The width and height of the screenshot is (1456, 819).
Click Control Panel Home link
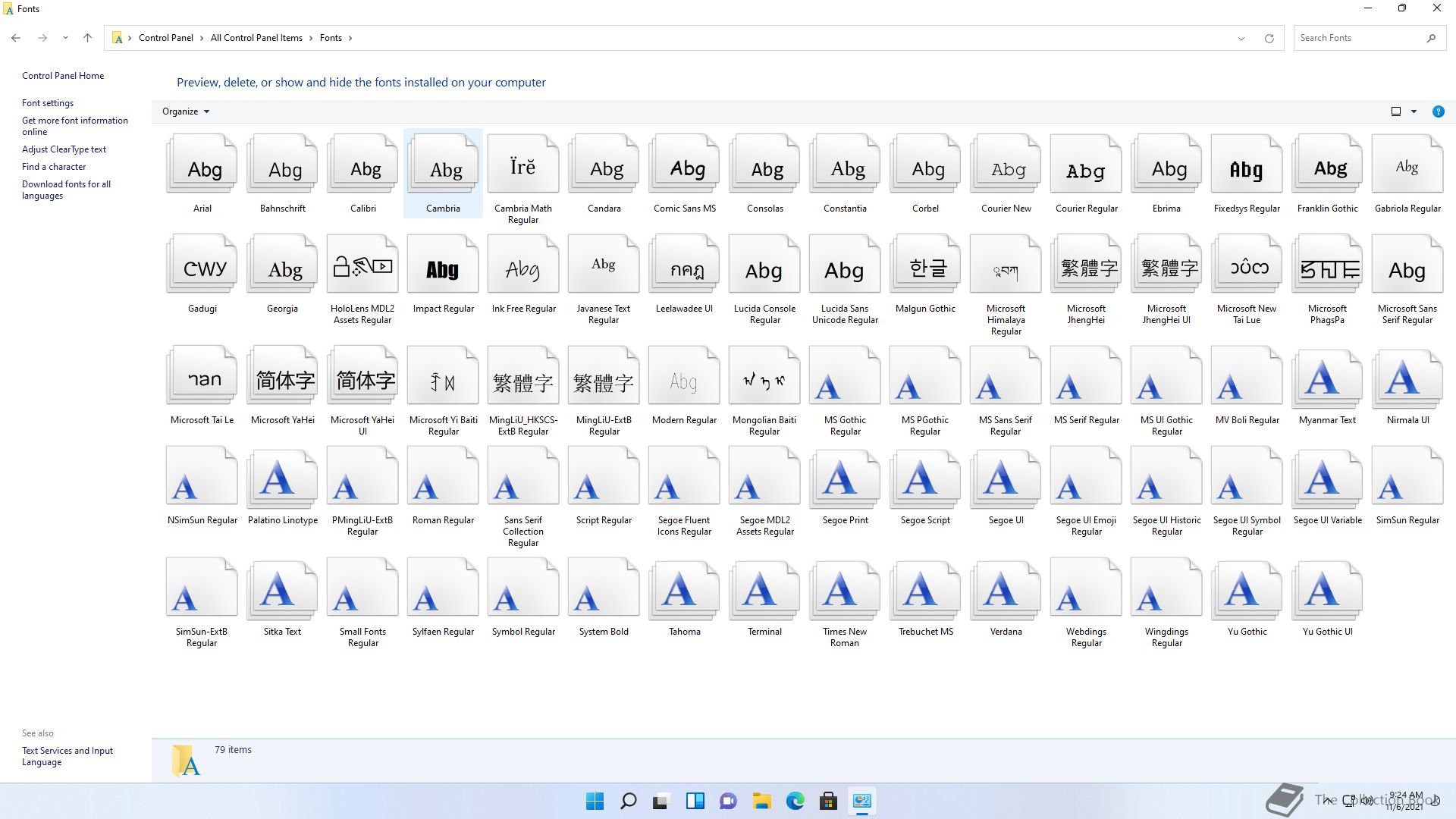[63, 76]
